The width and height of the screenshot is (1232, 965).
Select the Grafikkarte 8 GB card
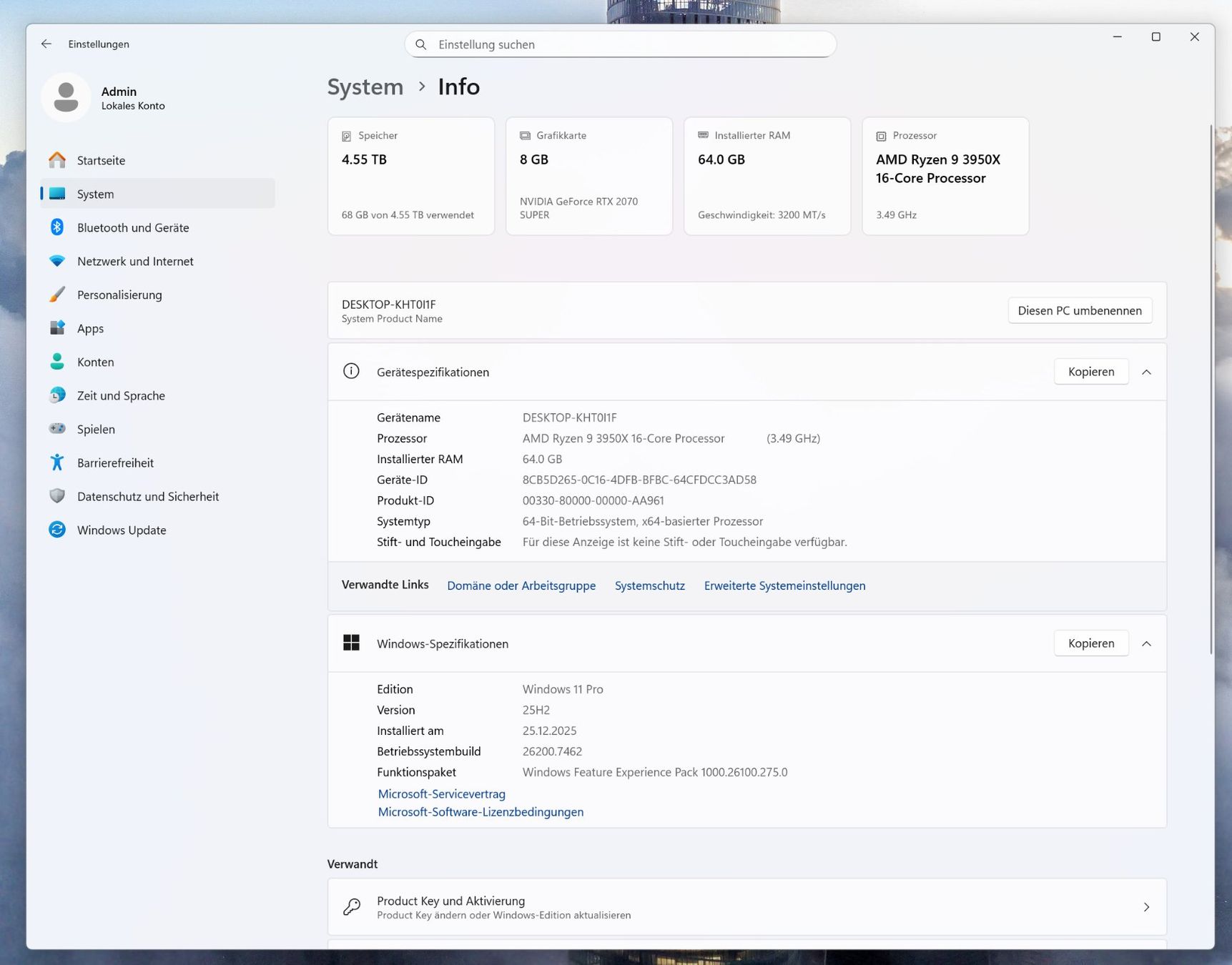pyautogui.click(x=589, y=176)
